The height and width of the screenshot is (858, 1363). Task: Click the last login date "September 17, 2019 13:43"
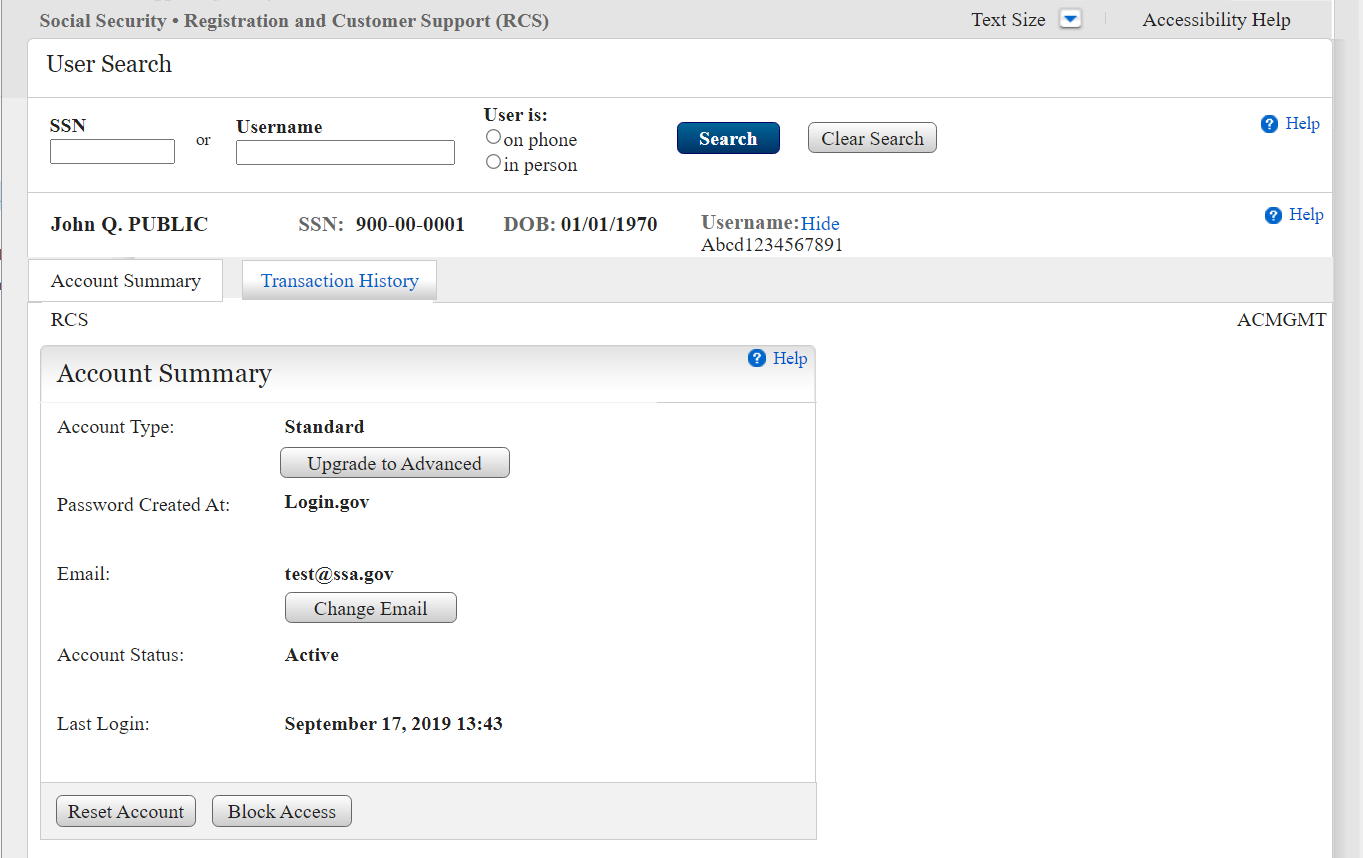[x=393, y=723]
